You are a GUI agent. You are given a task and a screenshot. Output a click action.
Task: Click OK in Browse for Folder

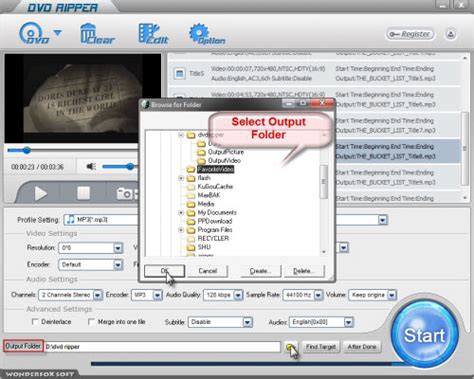[x=164, y=271]
